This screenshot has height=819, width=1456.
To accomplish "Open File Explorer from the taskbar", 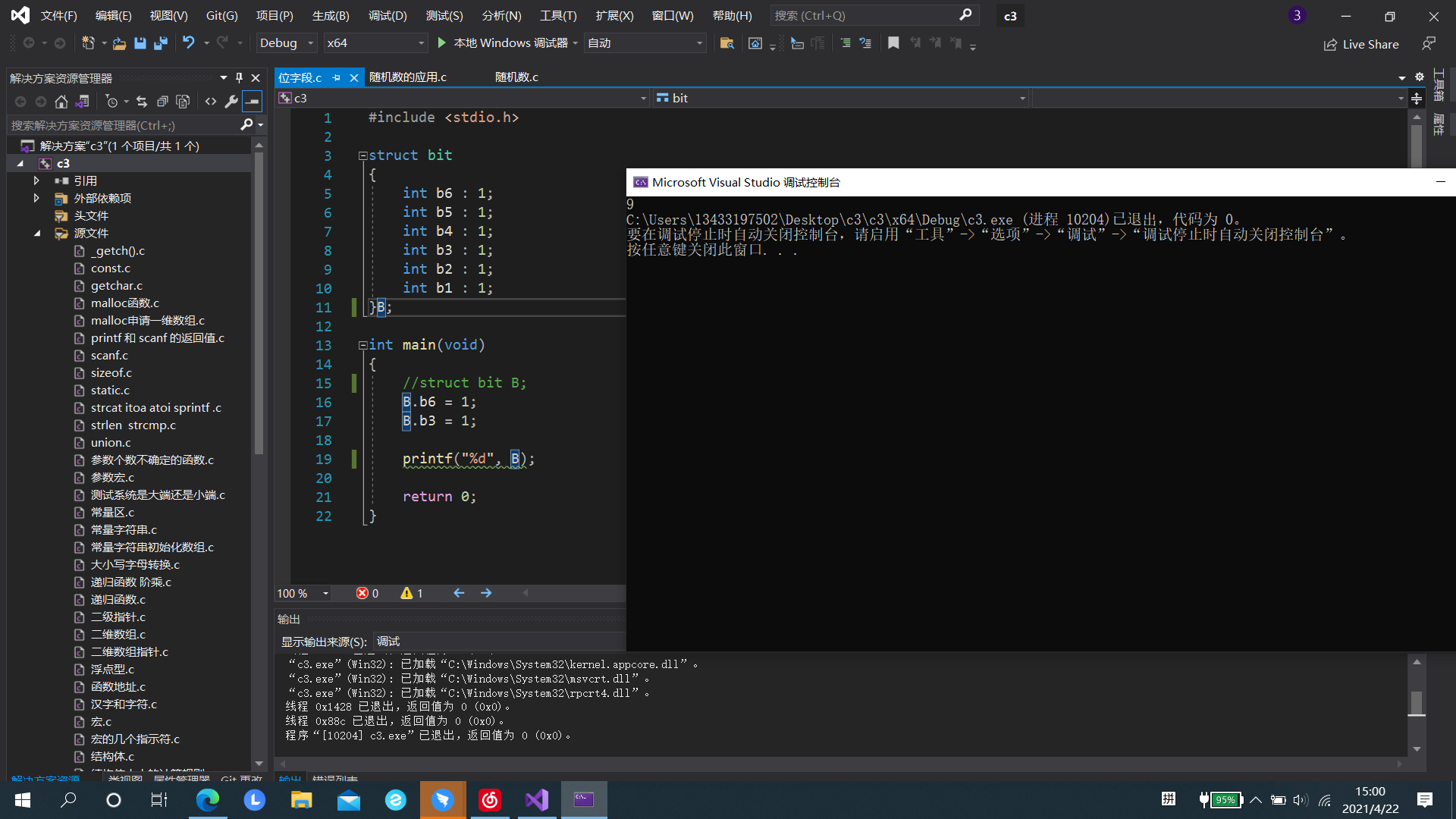I will 301,800.
